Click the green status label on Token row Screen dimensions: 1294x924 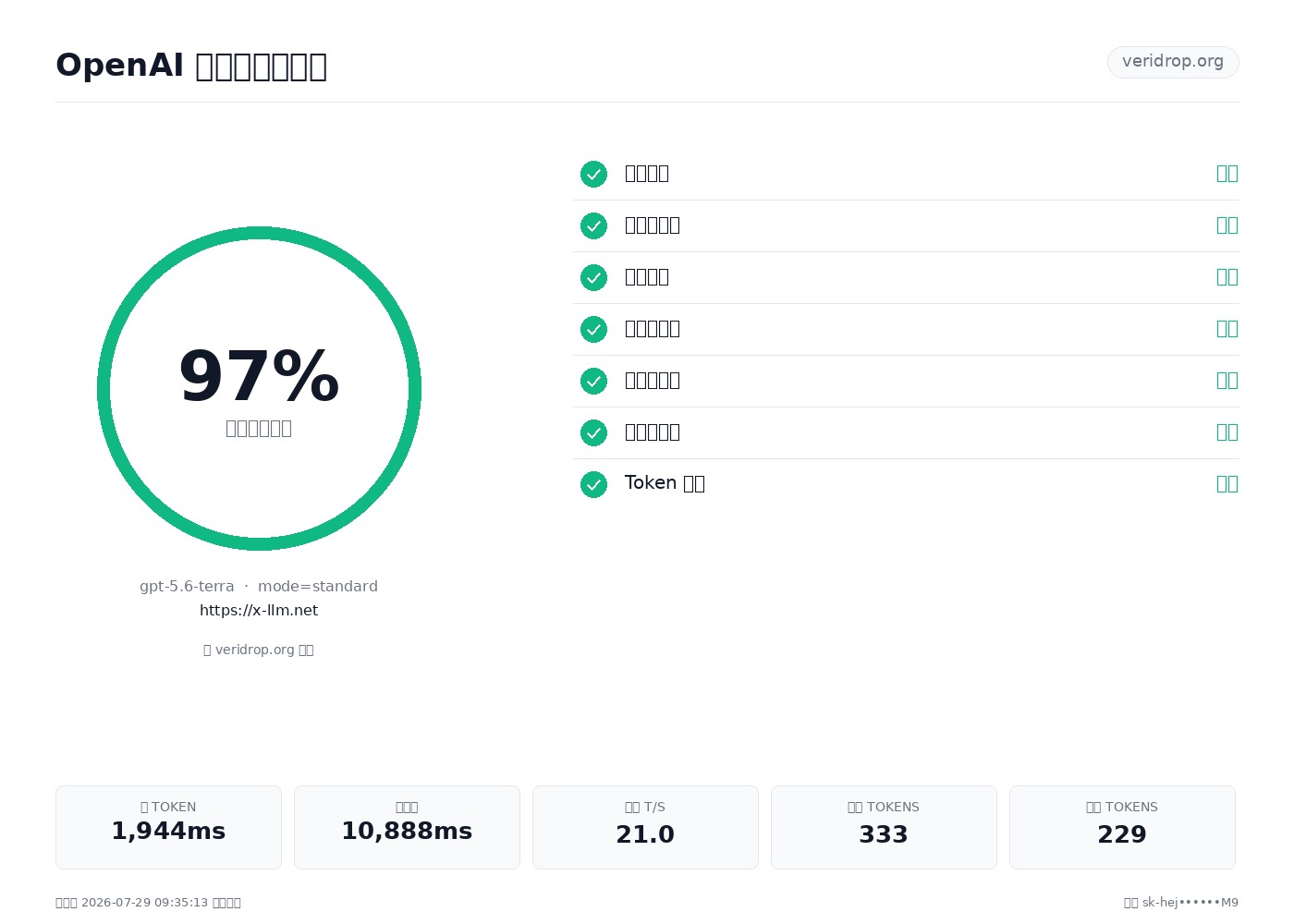tap(1227, 484)
